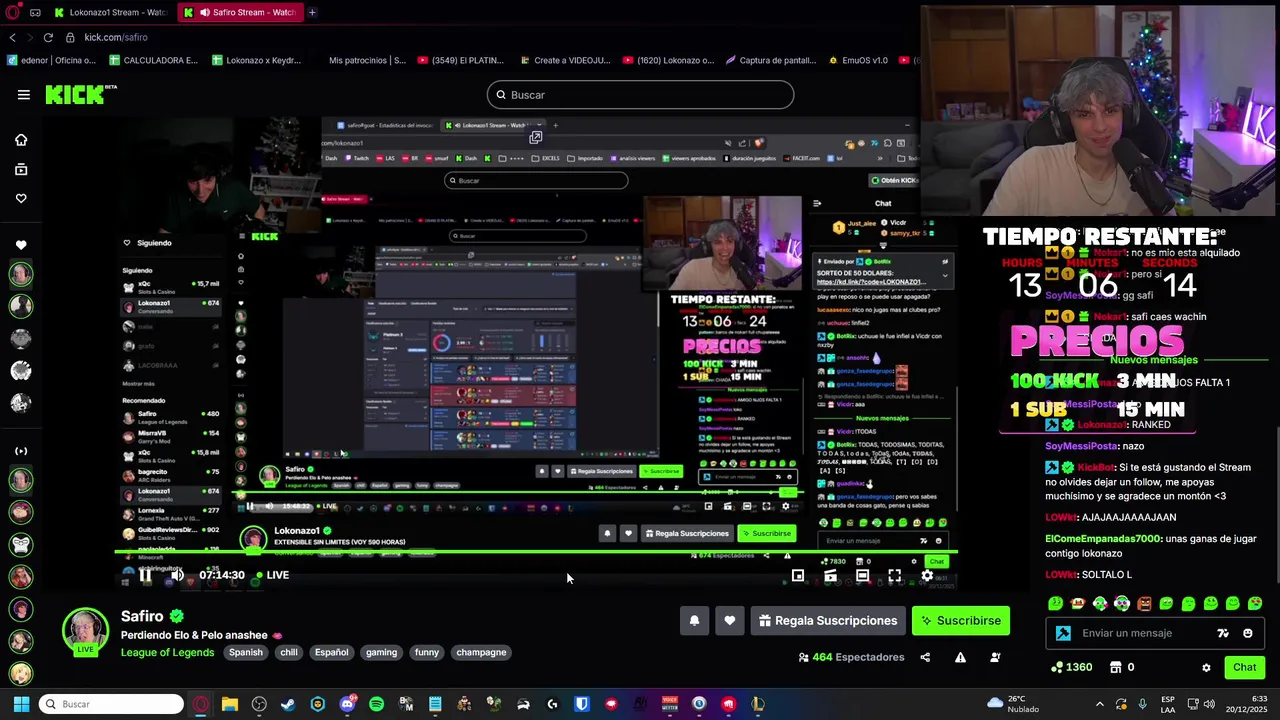Open a new browser tab

tap(312, 12)
